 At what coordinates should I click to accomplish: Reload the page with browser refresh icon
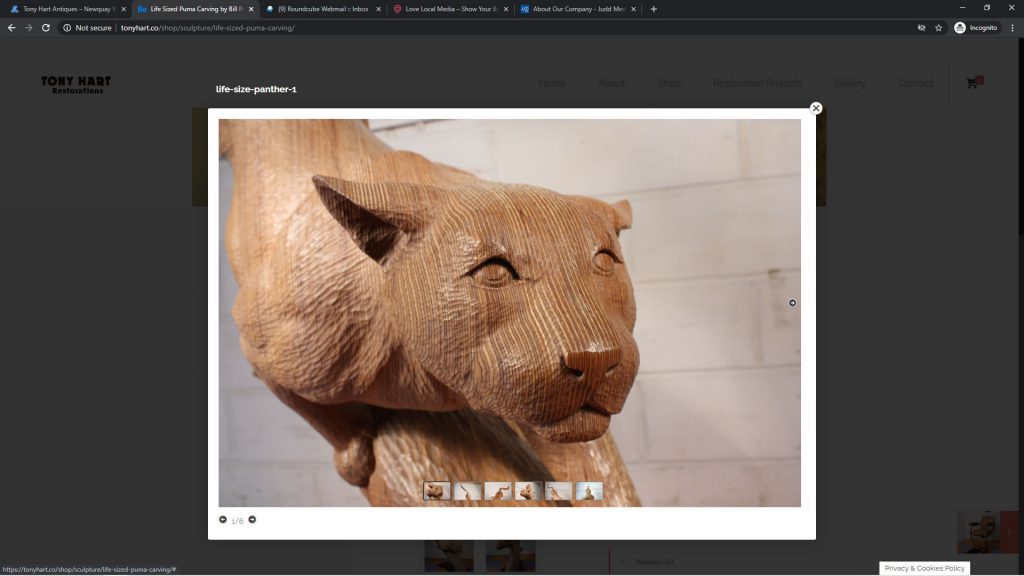[x=45, y=28]
